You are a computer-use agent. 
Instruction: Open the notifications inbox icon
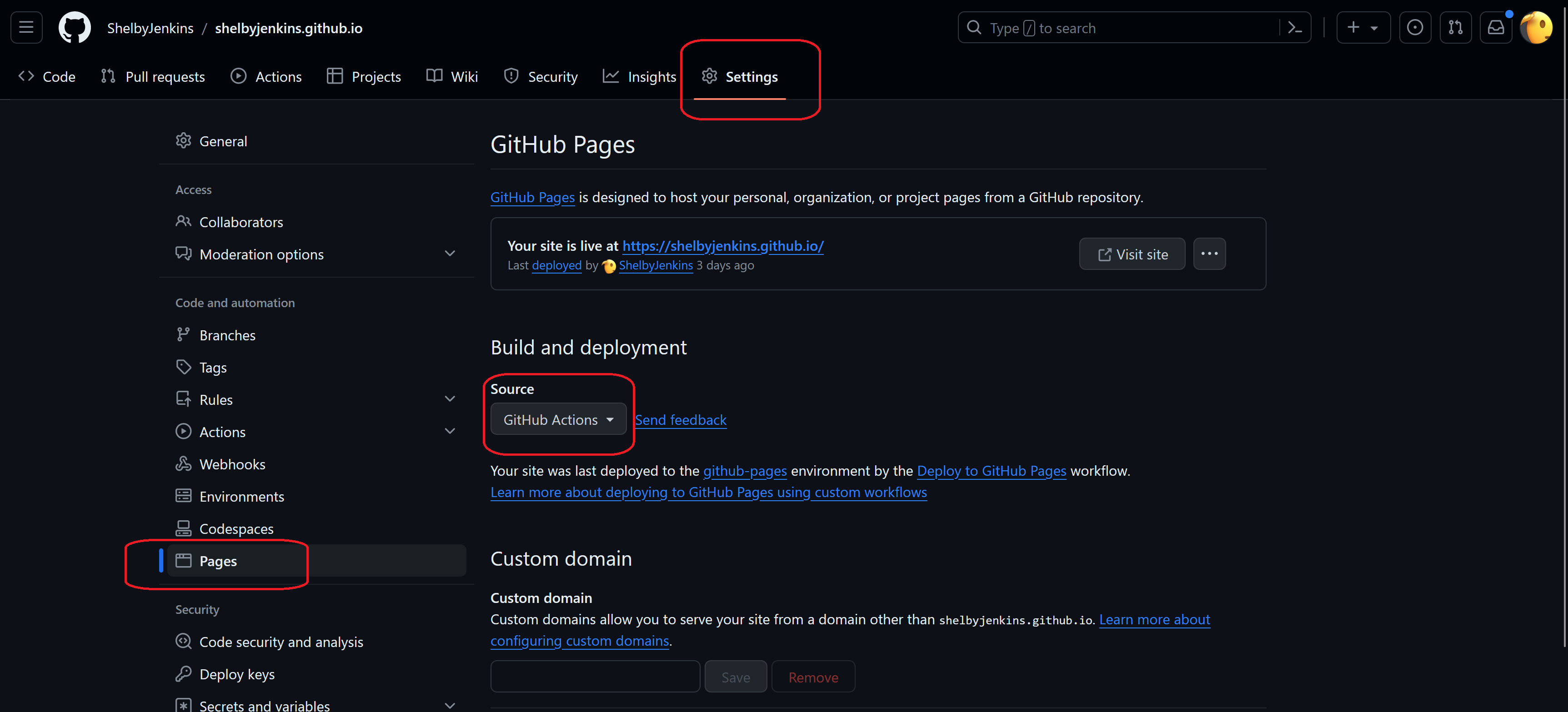[x=1496, y=27]
